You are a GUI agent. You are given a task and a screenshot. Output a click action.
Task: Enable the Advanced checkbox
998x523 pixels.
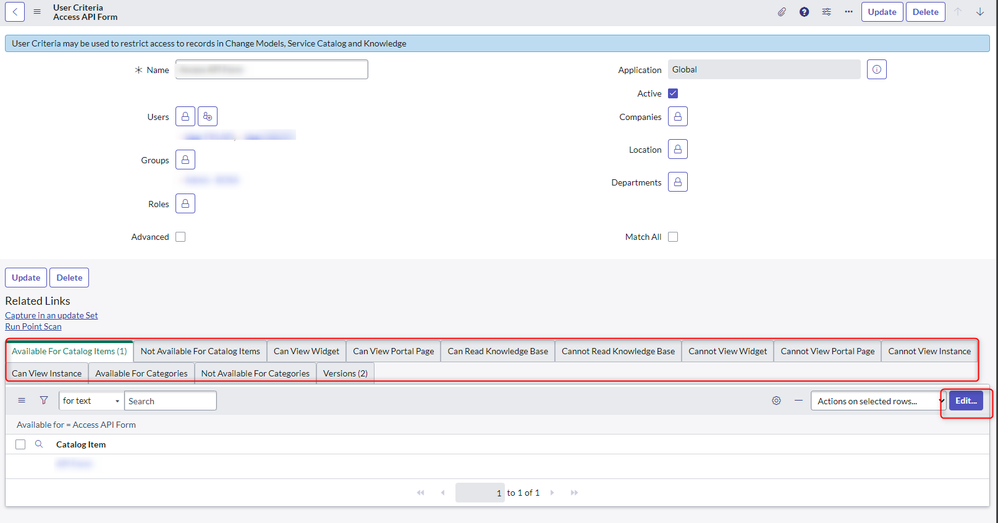pyautogui.click(x=181, y=237)
